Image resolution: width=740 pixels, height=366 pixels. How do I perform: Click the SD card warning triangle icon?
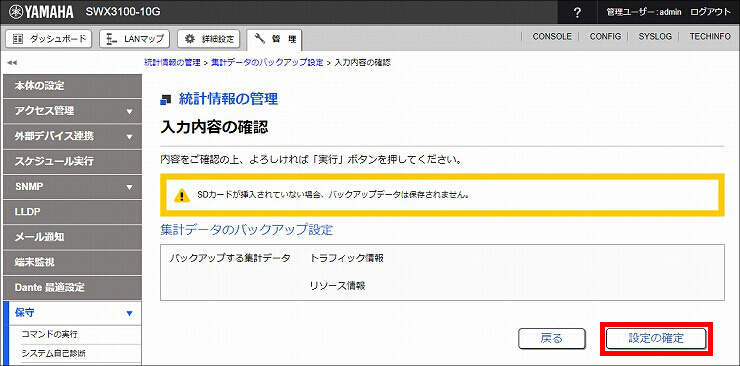182,195
